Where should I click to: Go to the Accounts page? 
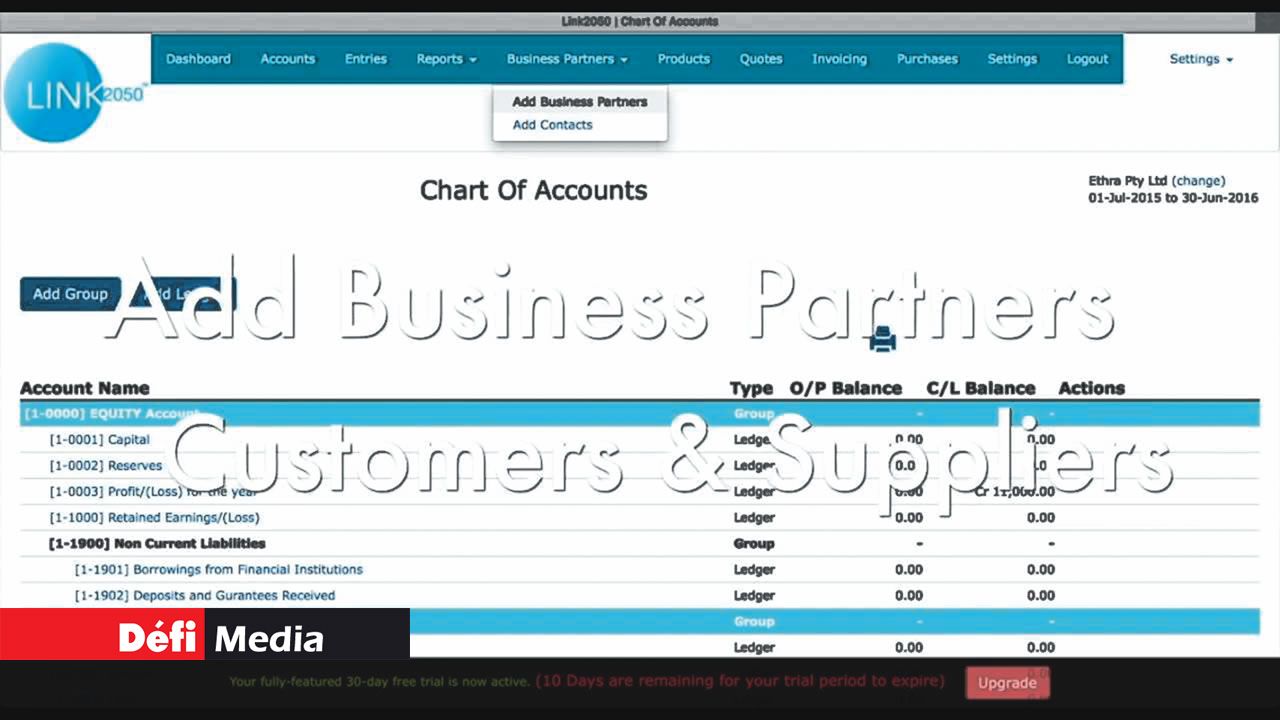287,59
